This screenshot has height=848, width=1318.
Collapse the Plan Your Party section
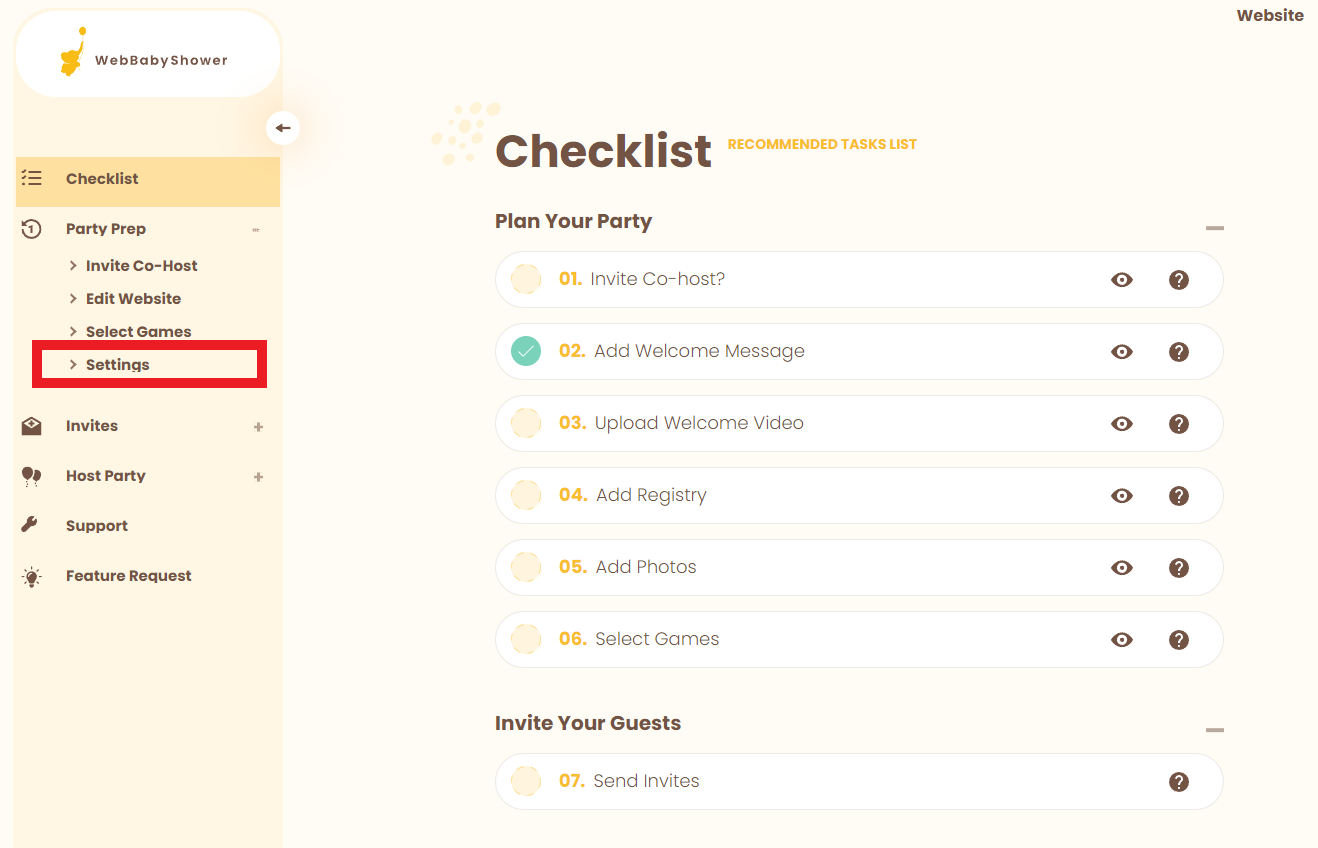pos(1214,229)
